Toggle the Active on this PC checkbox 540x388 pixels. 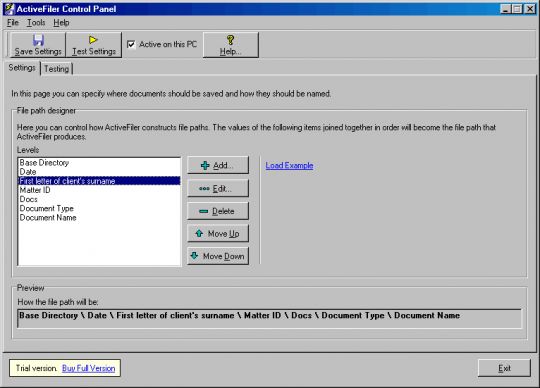pyautogui.click(x=131, y=44)
